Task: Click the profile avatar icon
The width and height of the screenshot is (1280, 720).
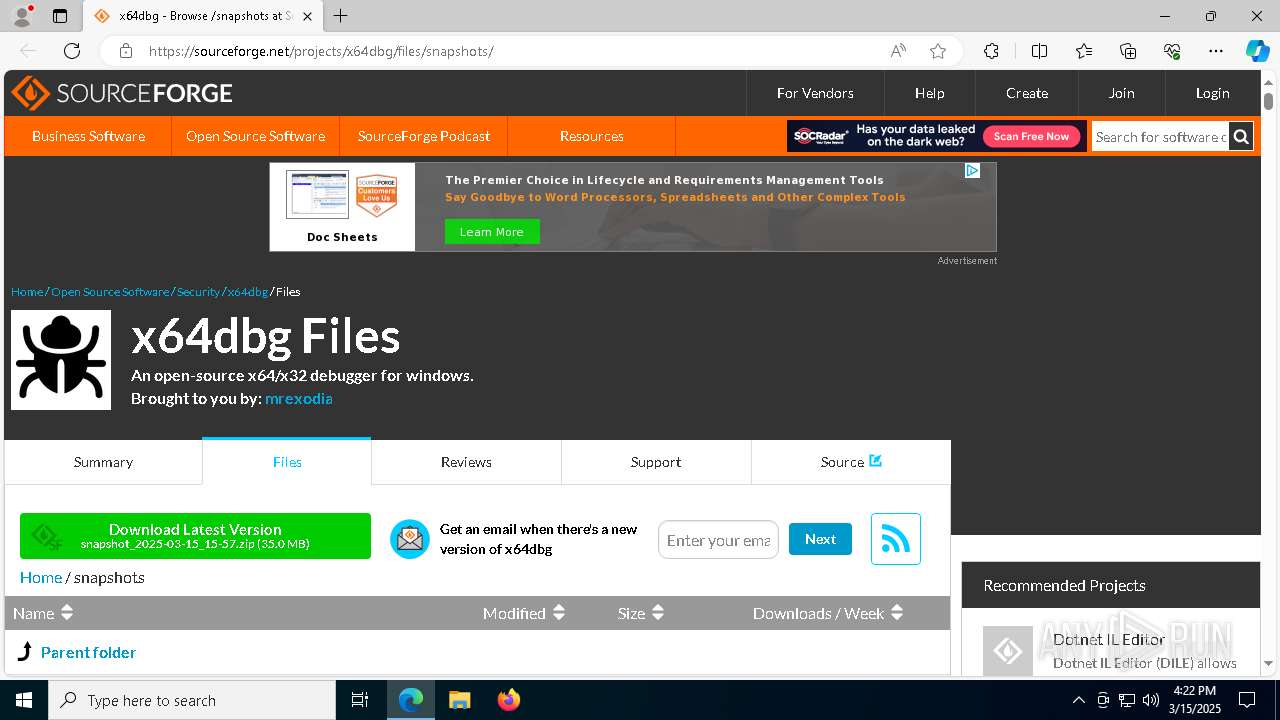Action: (x=22, y=16)
